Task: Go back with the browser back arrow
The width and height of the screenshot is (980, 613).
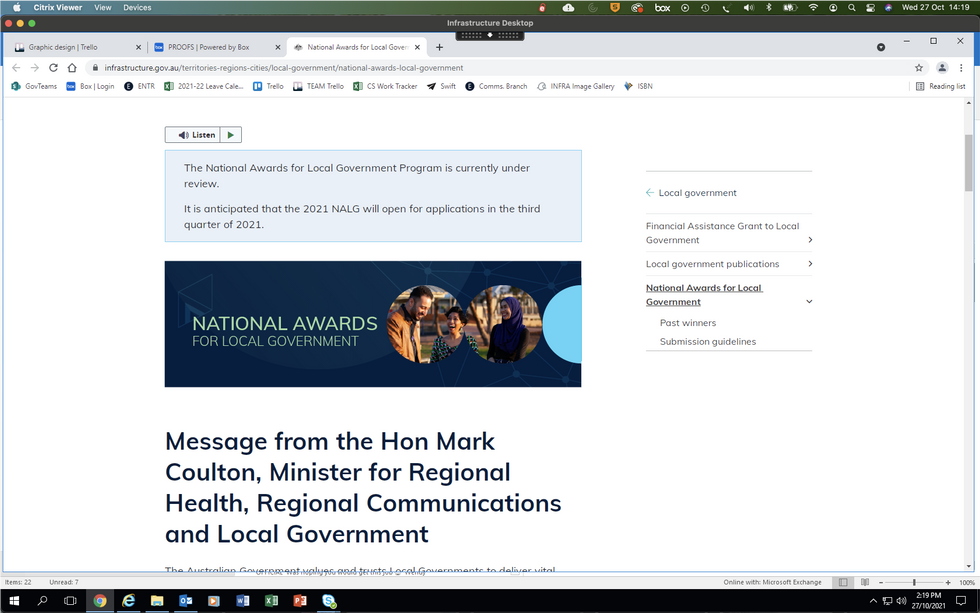Action: point(16,67)
